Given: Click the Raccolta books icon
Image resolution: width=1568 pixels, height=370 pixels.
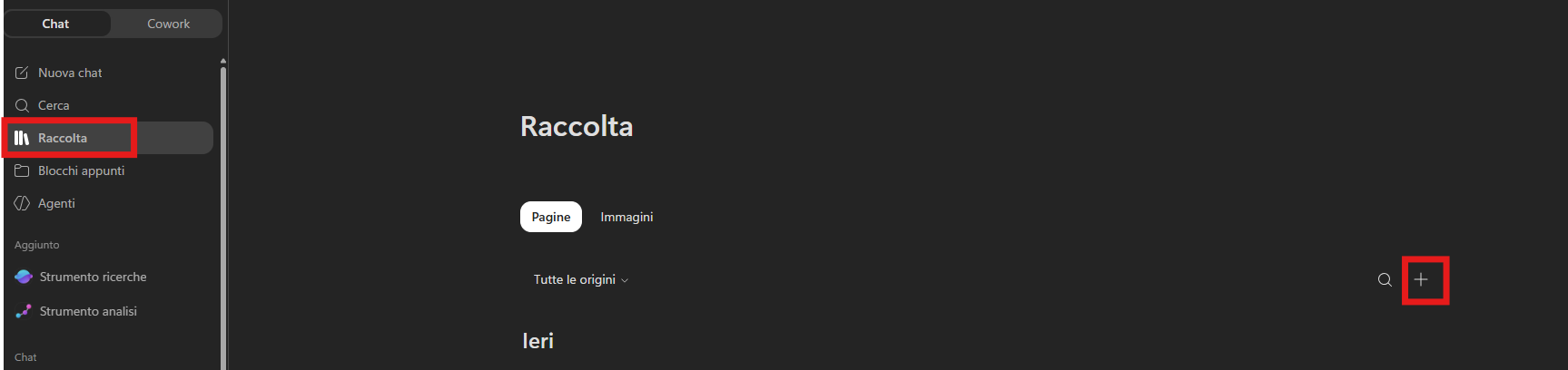Looking at the screenshot, I should (x=22, y=138).
